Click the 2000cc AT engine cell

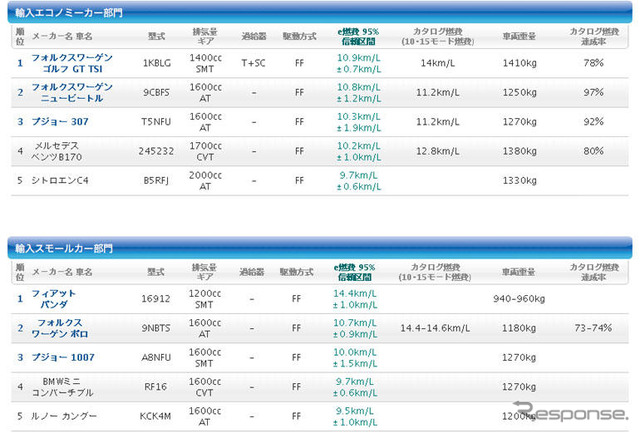click(x=205, y=181)
